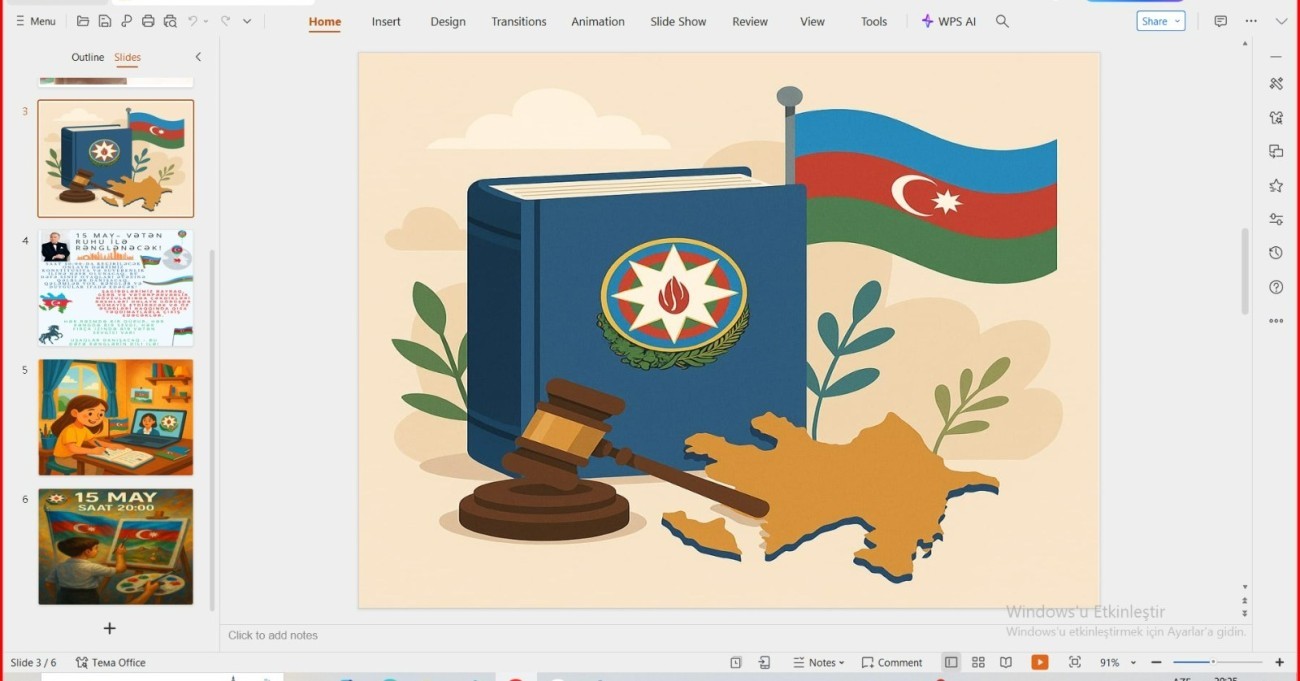Screen dimensions: 1300x681
Task: Open the History clock icon in right sidebar
Action: (1276, 253)
